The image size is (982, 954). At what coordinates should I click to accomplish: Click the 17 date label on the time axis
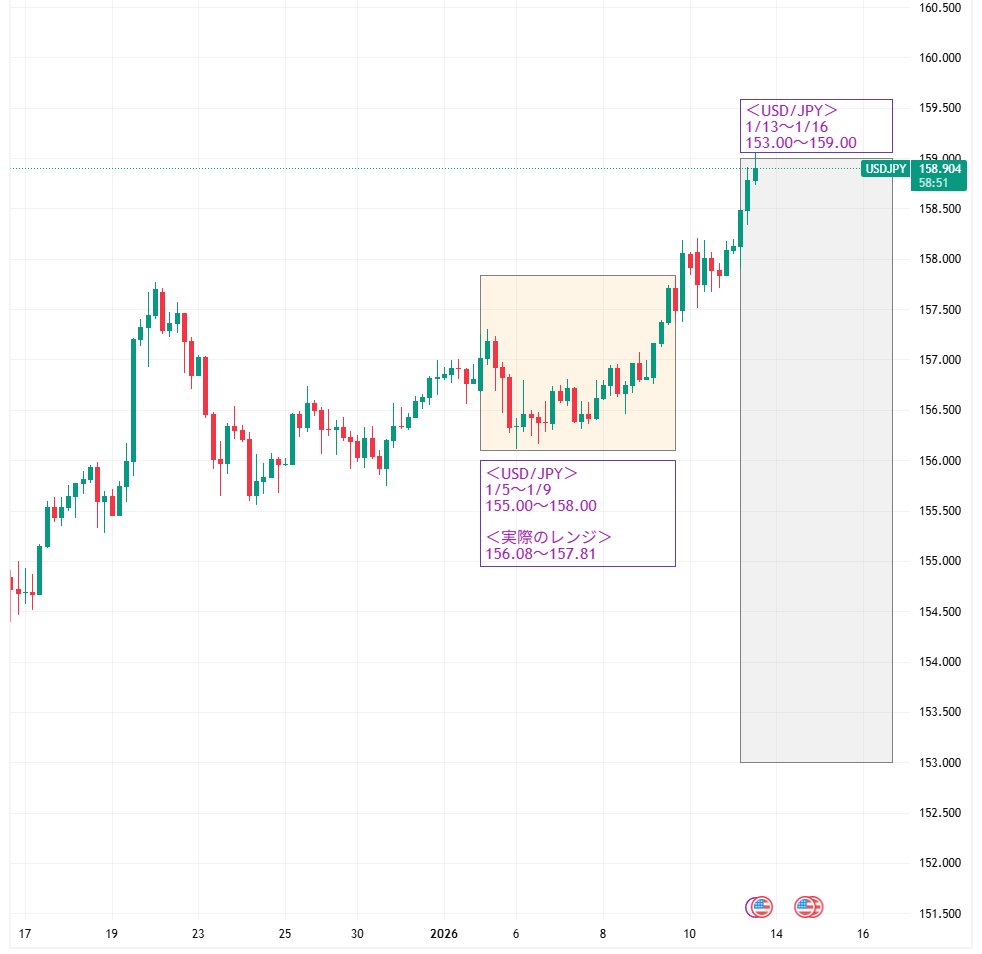pos(25,934)
